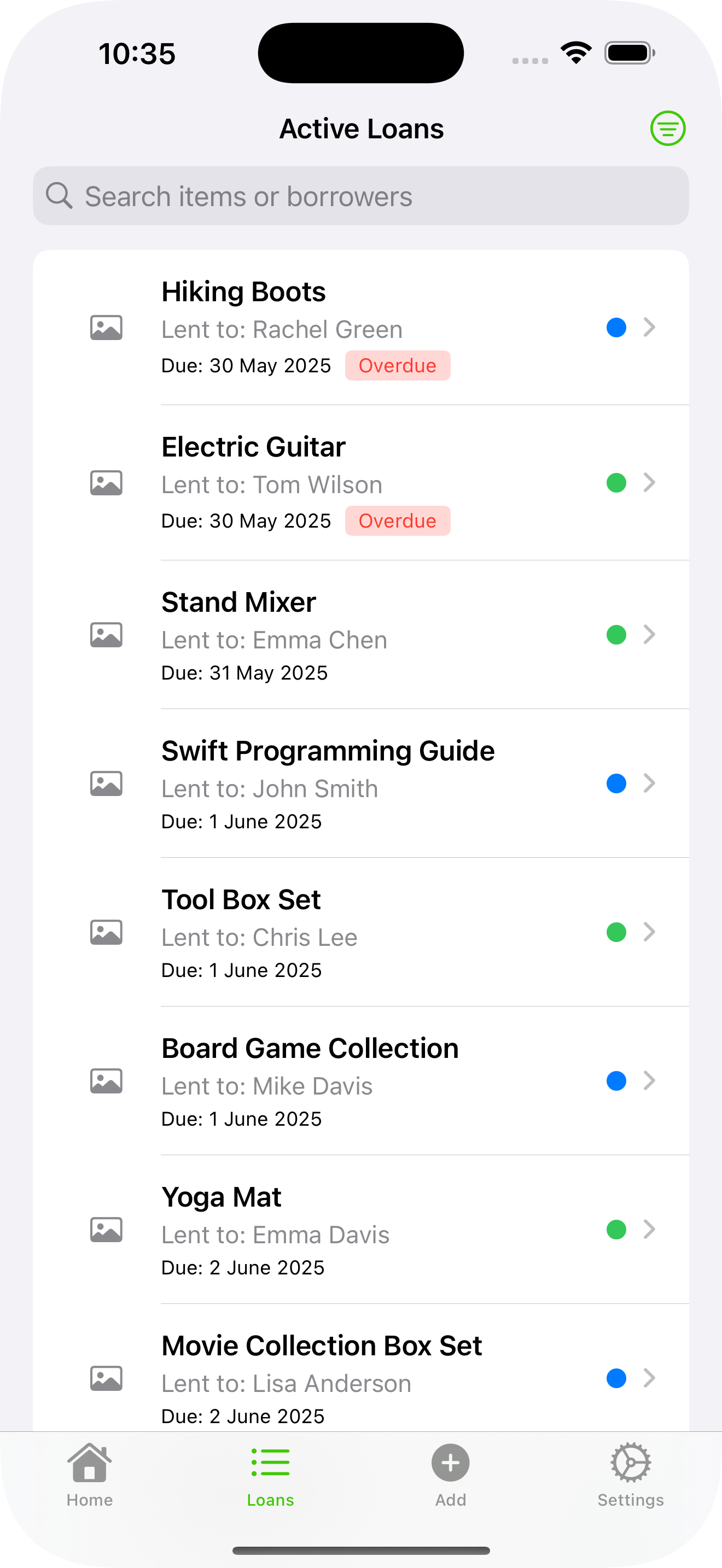
Task: Tap the Yoga Mat photo placeholder icon
Action: point(107,1230)
